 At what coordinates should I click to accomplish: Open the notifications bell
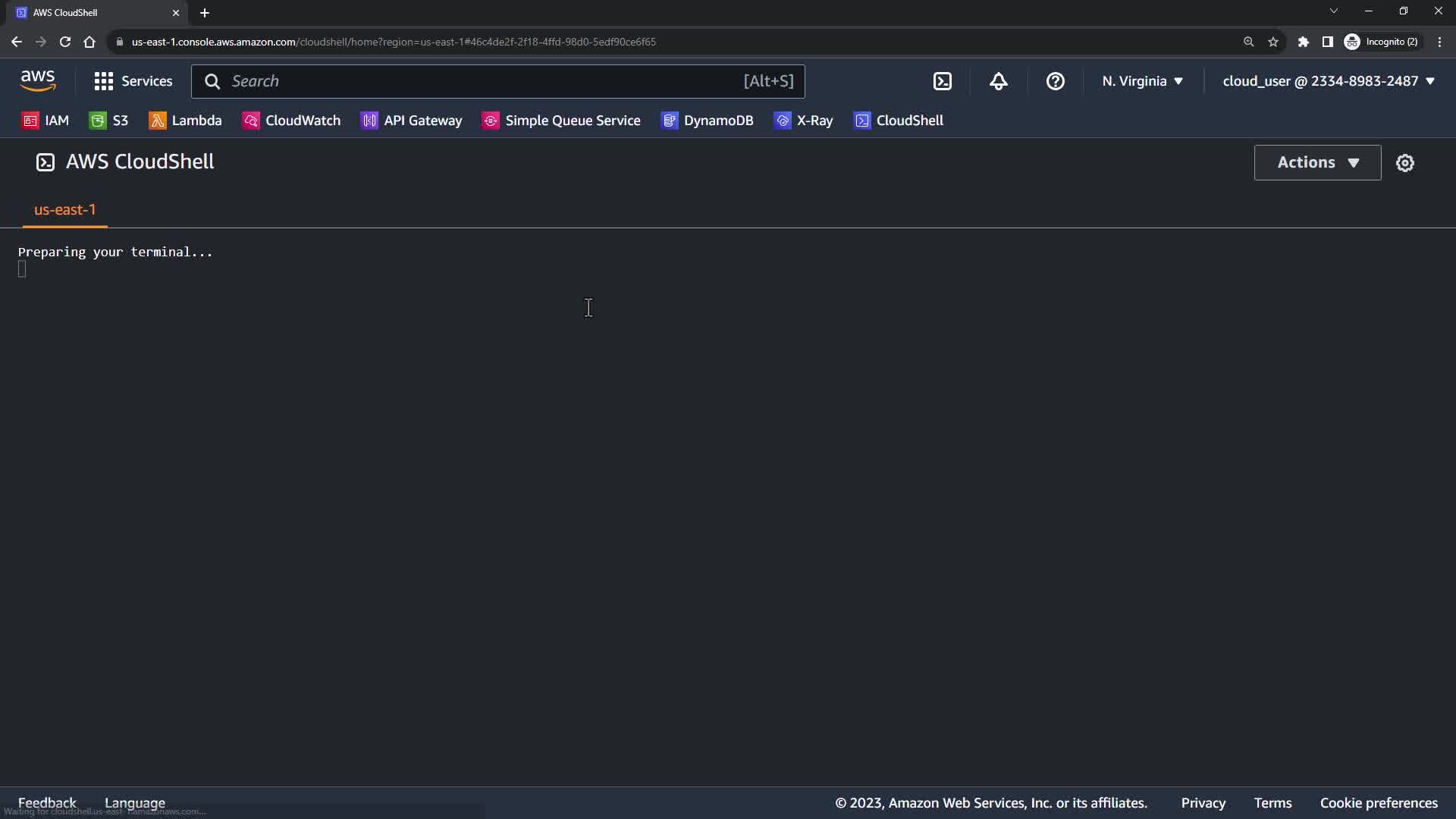click(x=999, y=81)
